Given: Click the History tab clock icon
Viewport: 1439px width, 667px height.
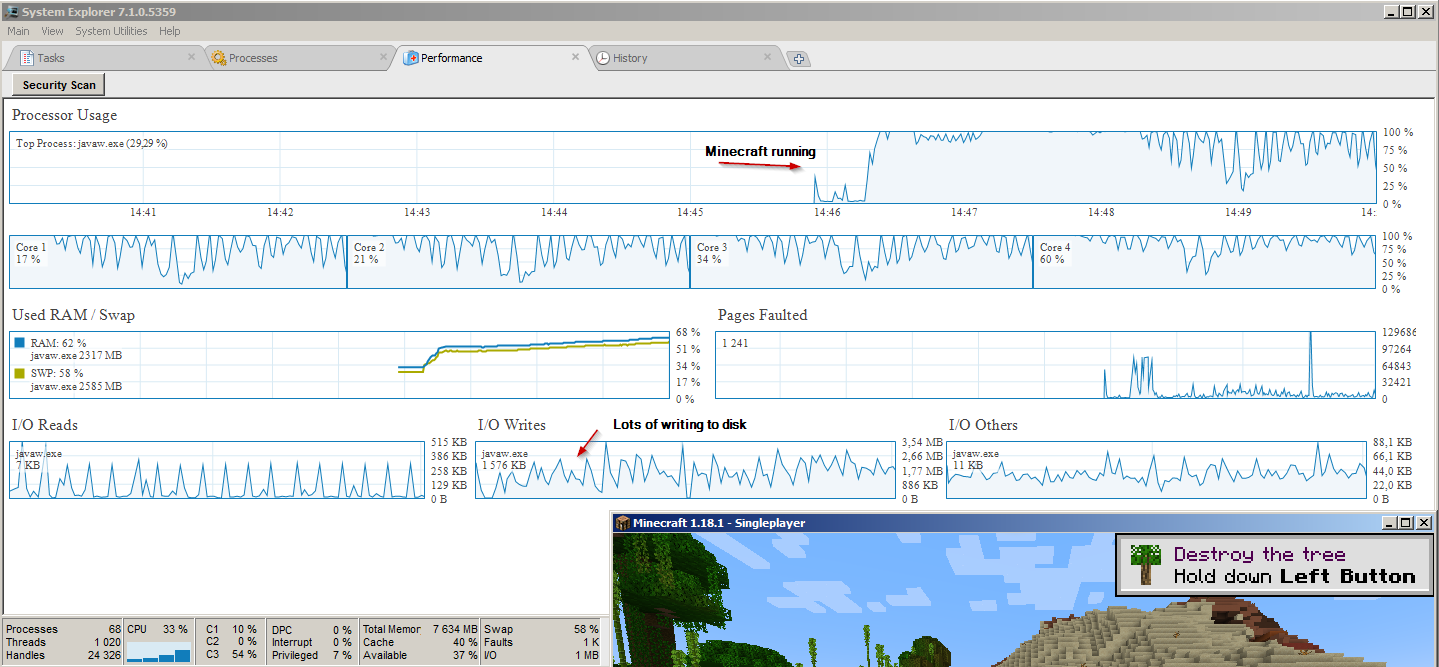Looking at the screenshot, I should [x=603, y=58].
